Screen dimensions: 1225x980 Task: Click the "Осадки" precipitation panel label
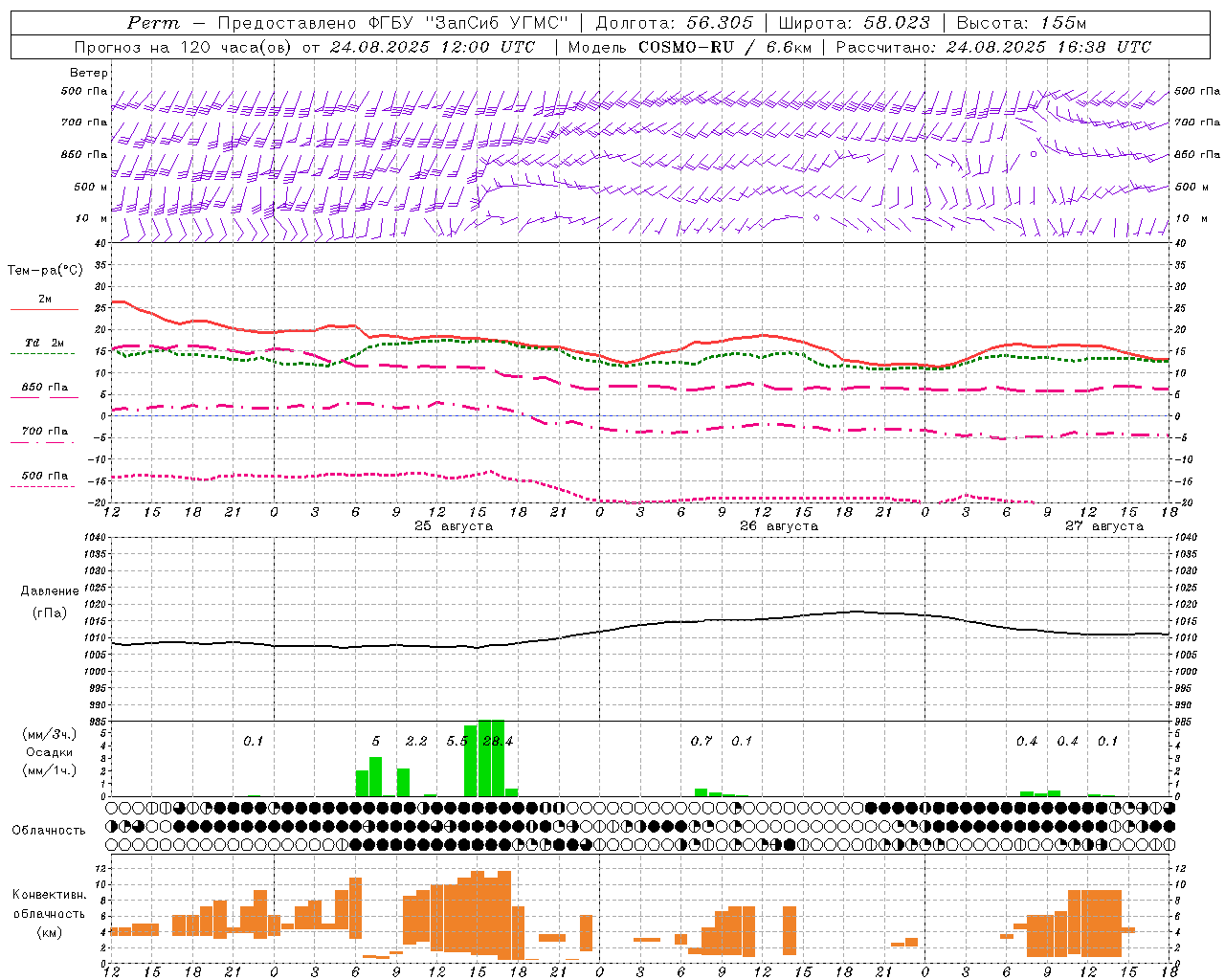click(x=49, y=753)
